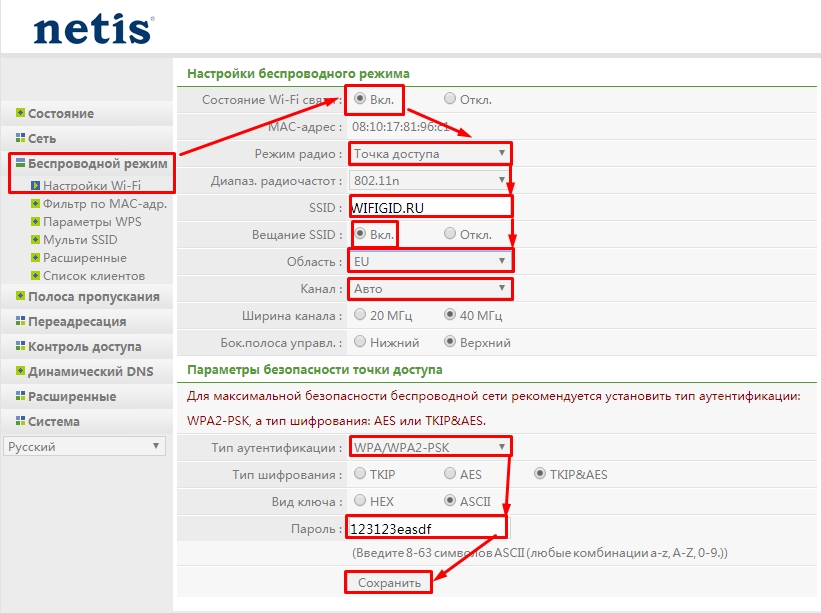Image resolution: width=821 pixels, height=613 pixels.
Task: Open Контроль доступа menu section
Action: coord(84,347)
